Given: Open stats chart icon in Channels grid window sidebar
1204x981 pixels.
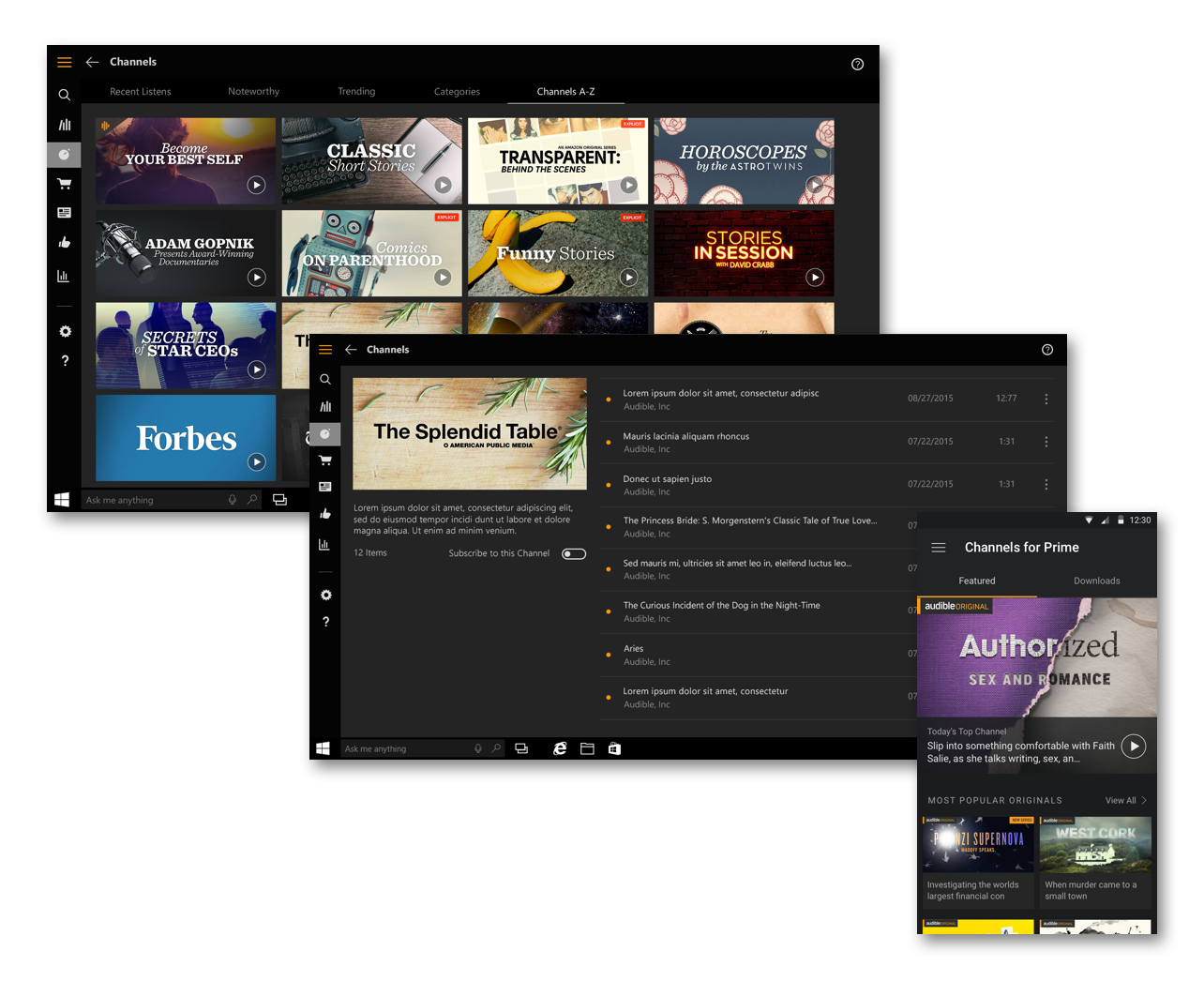Looking at the screenshot, I should click(63, 276).
